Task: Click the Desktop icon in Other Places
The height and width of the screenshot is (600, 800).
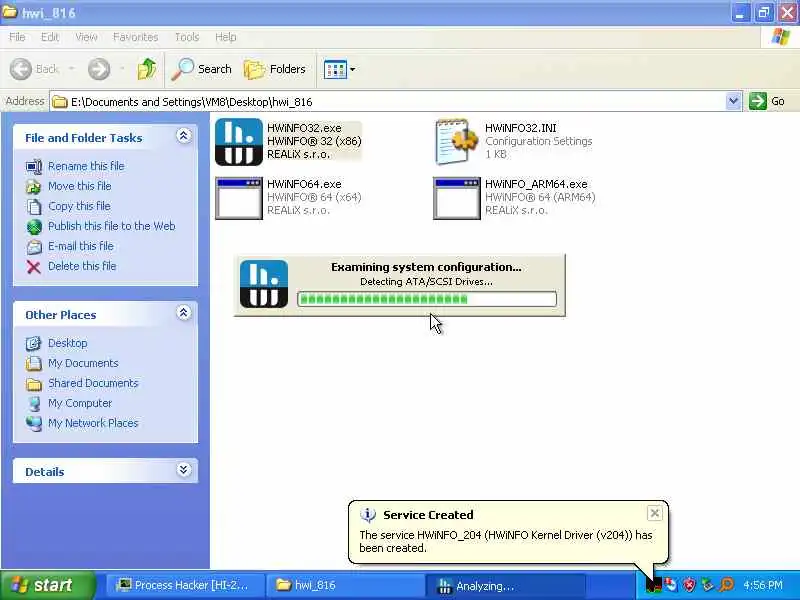Action: pos(34,343)
